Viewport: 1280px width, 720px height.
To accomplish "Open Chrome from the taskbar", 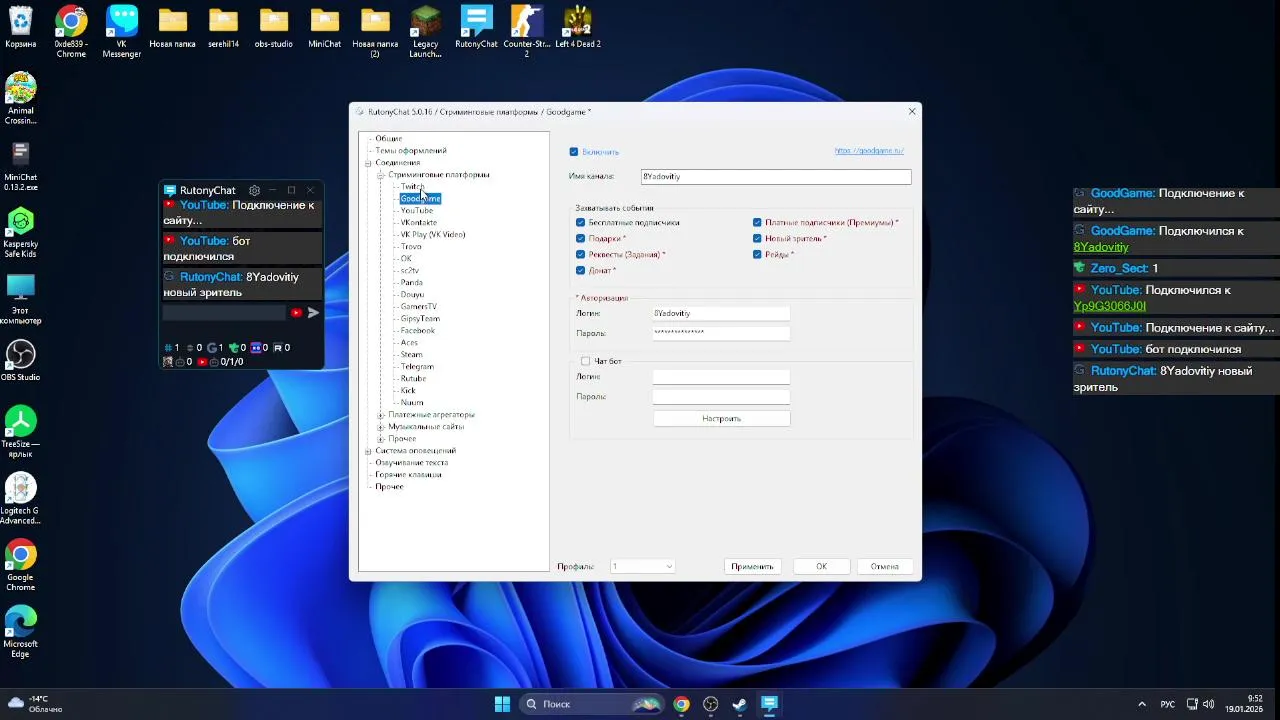I will (x=681, y=704).
